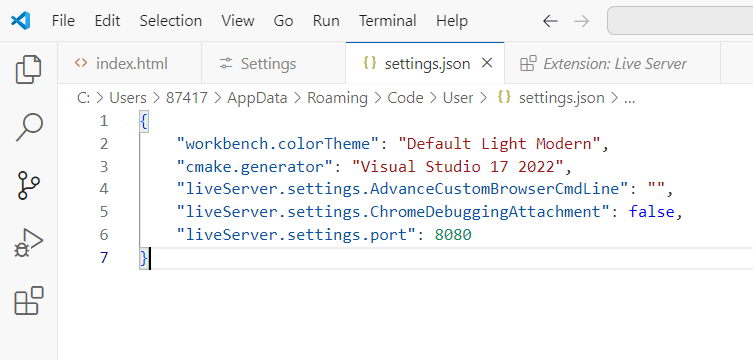Image resolution: width=753 pixels, height=360 pixels.
Task: Switch to the Settings tab
Action: 273,63
